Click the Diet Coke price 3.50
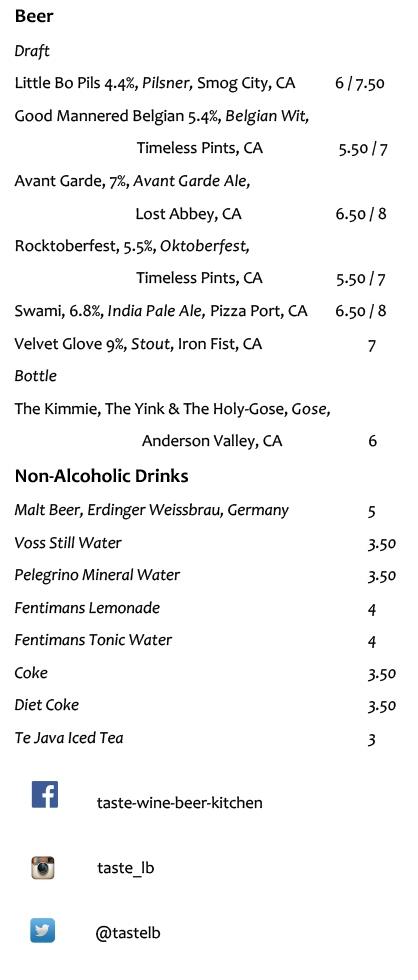Viewport: 418px width, 980px height. click(382, 706)
